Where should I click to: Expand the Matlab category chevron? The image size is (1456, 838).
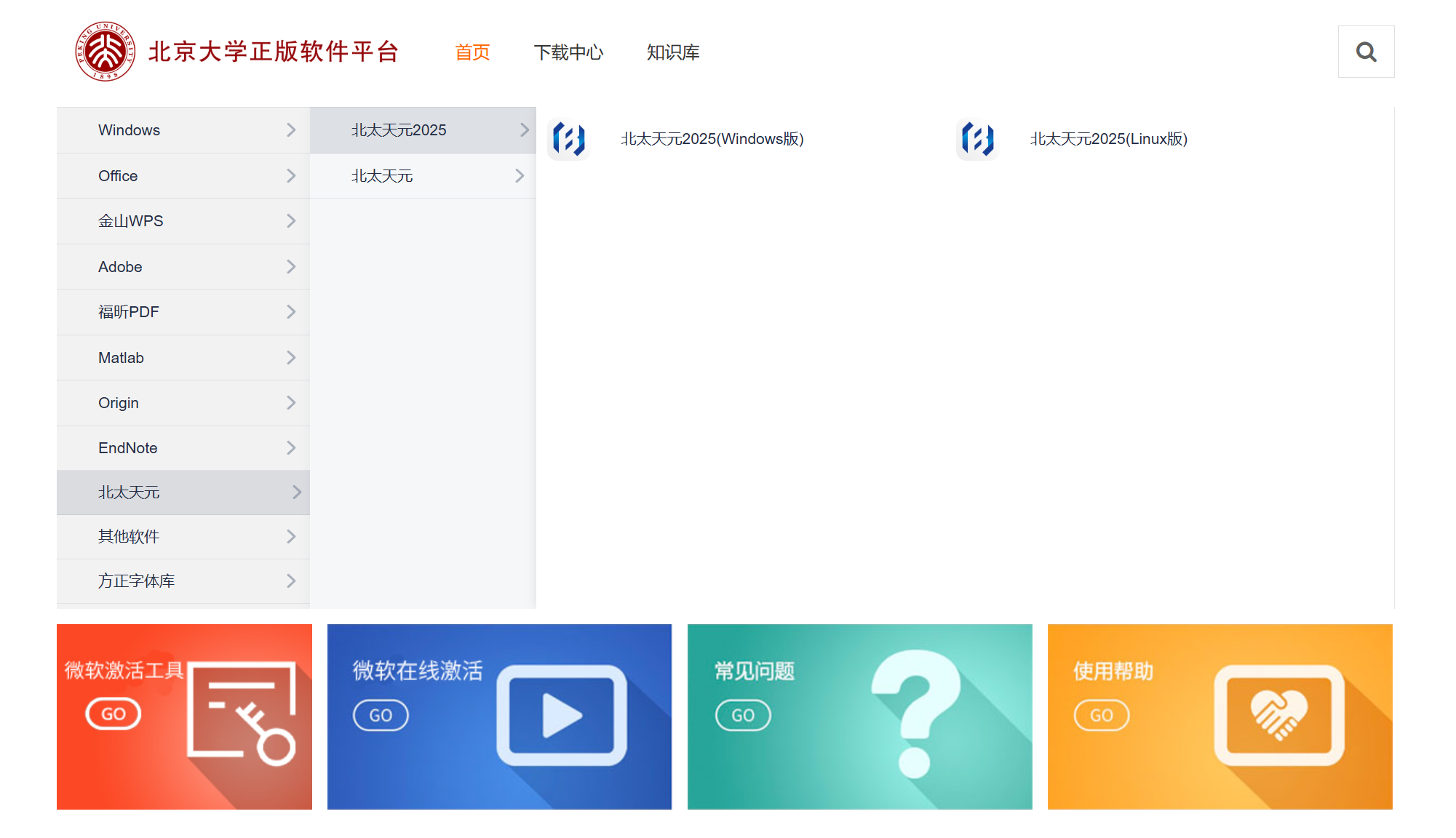(291, 357)
